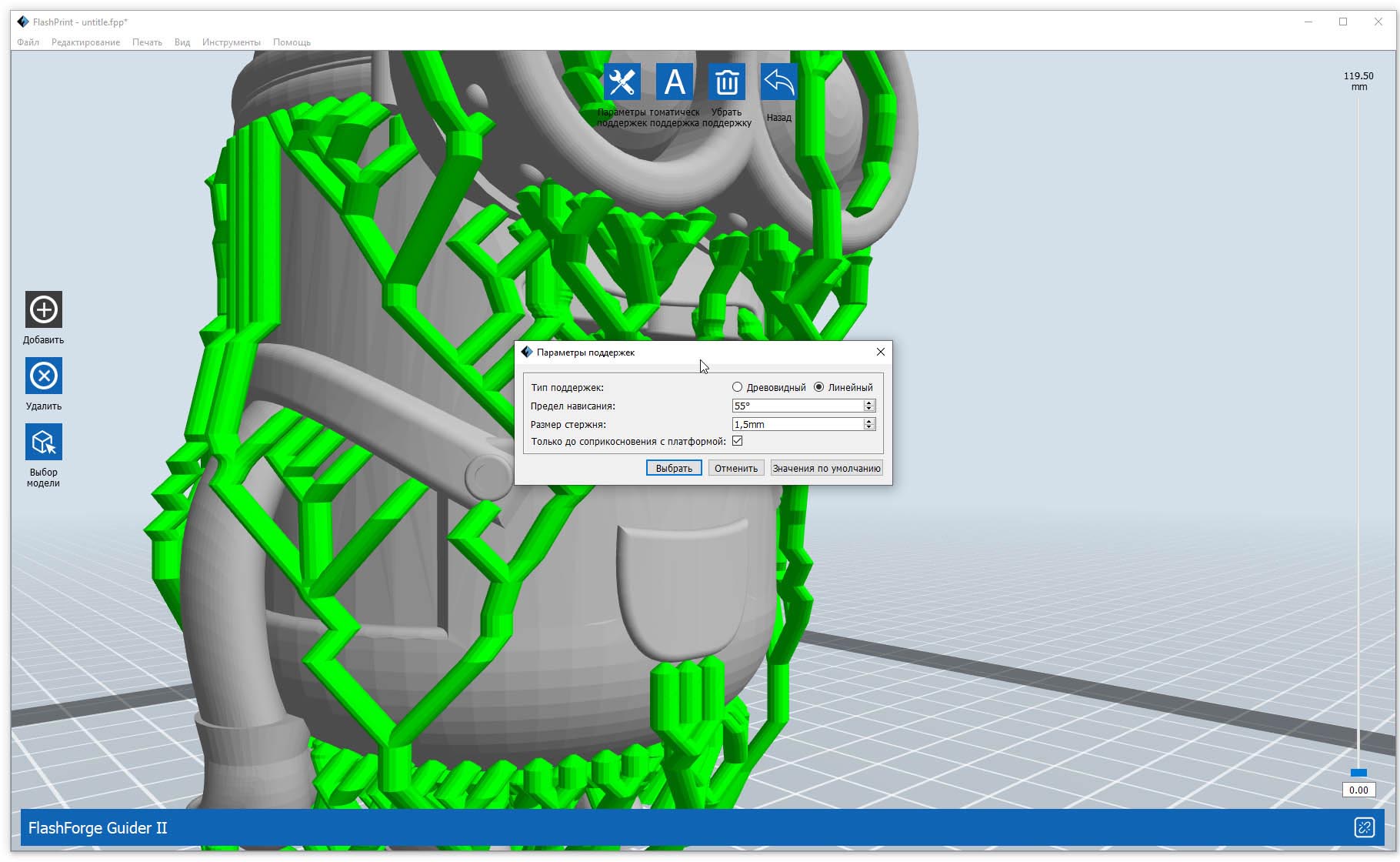The height and width of the screenshot is (862, 1400).
Task: Click the back arrow 'Назад' icon
Action: (x=778, y=82)
